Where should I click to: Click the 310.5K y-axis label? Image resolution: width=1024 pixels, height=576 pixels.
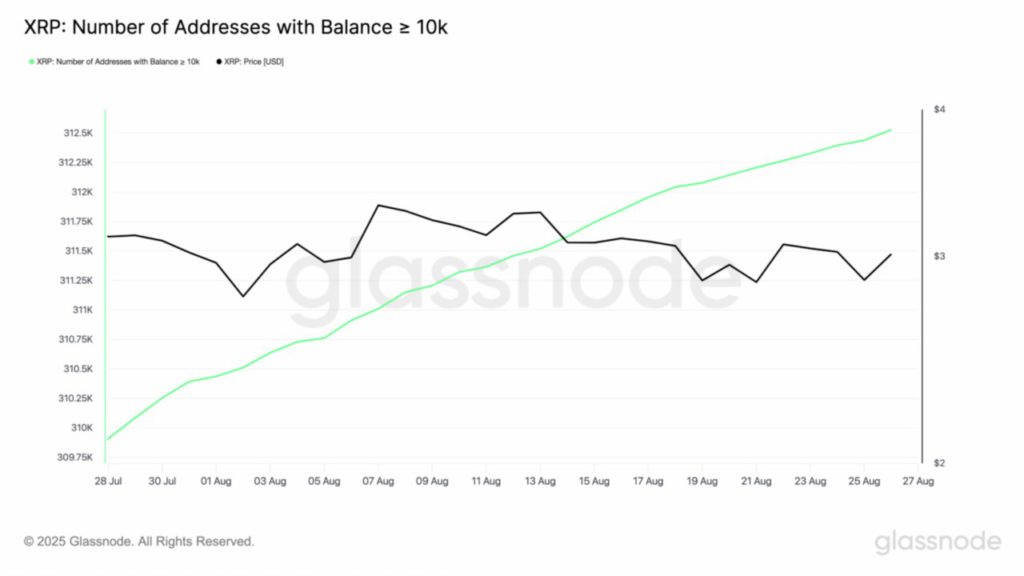[78, 369]
